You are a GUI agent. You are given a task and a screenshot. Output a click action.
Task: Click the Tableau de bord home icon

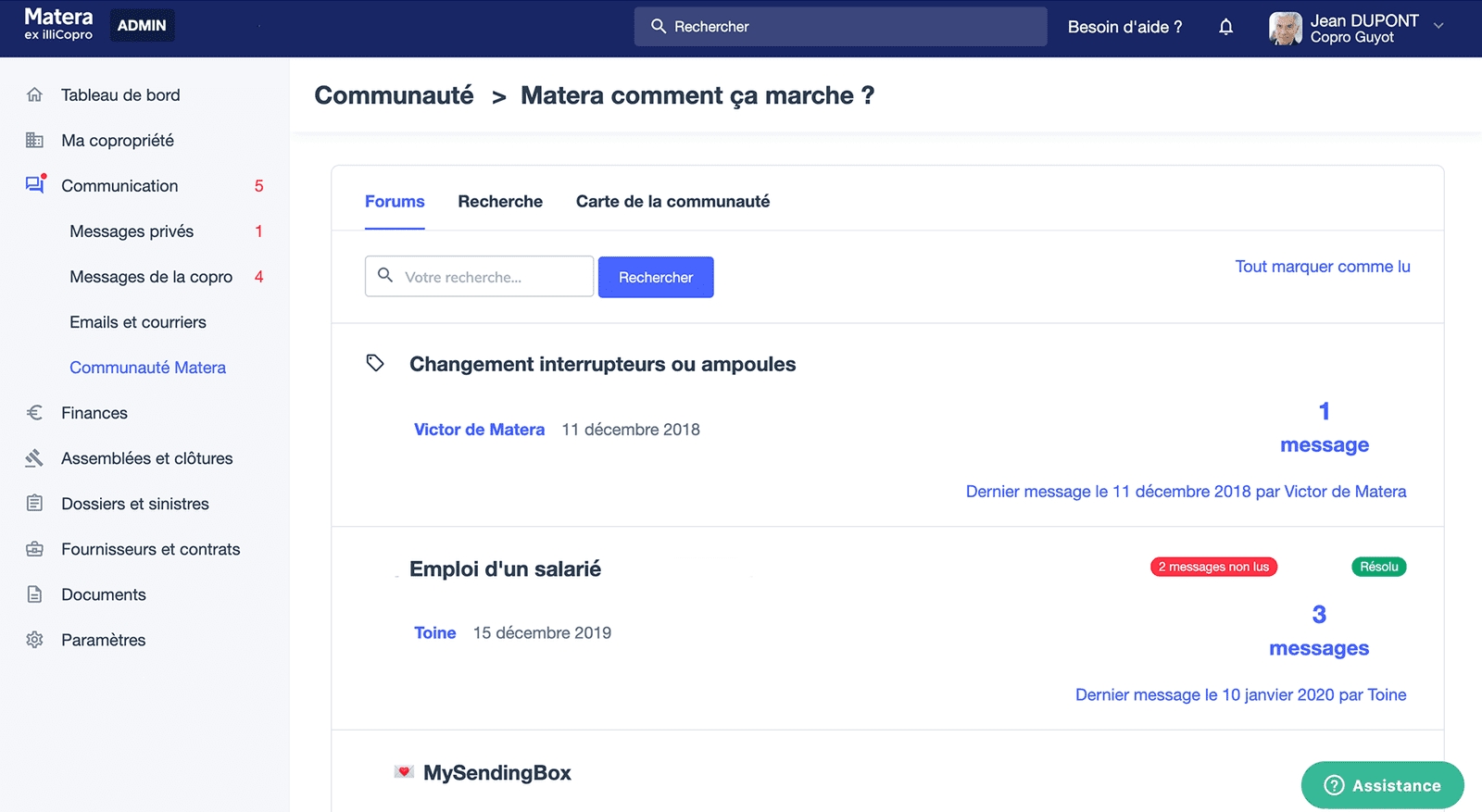tap(34, 94)
